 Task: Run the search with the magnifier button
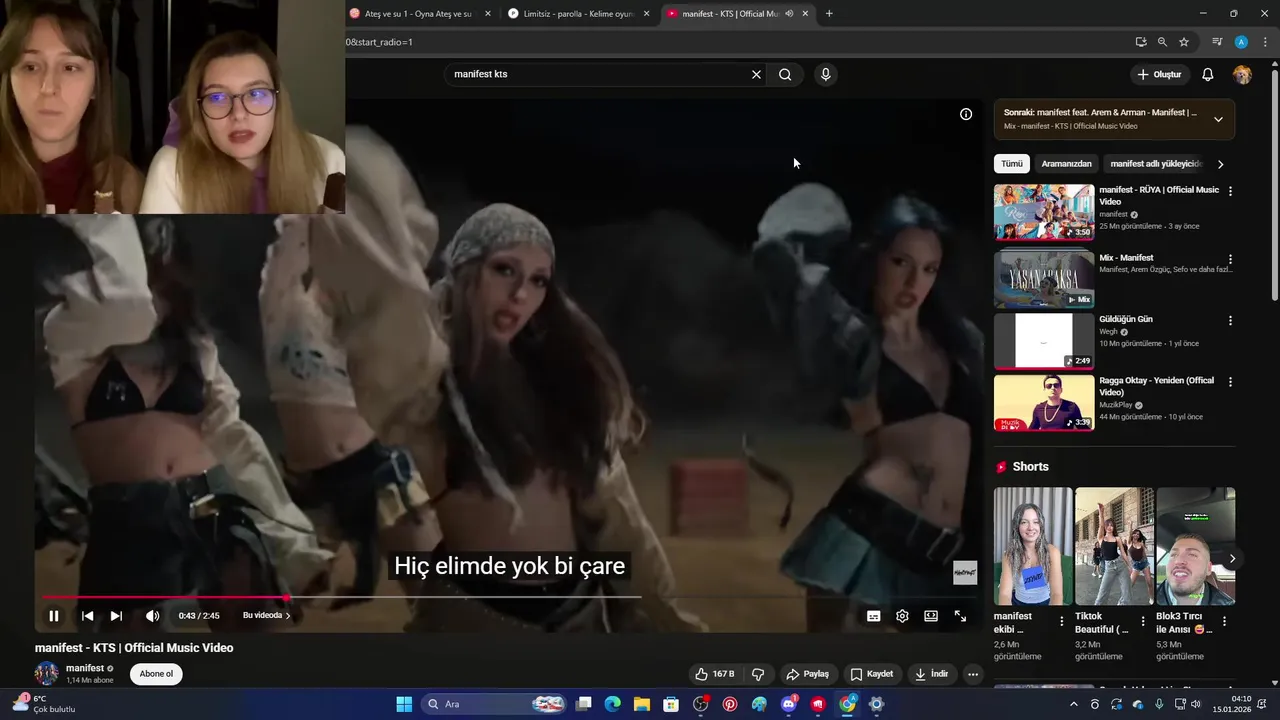click(x=785, y=74)
